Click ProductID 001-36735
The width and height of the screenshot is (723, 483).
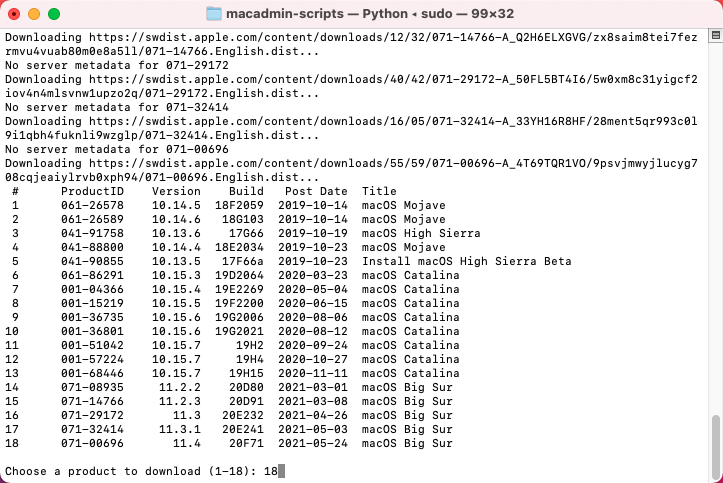coord(92,317)
